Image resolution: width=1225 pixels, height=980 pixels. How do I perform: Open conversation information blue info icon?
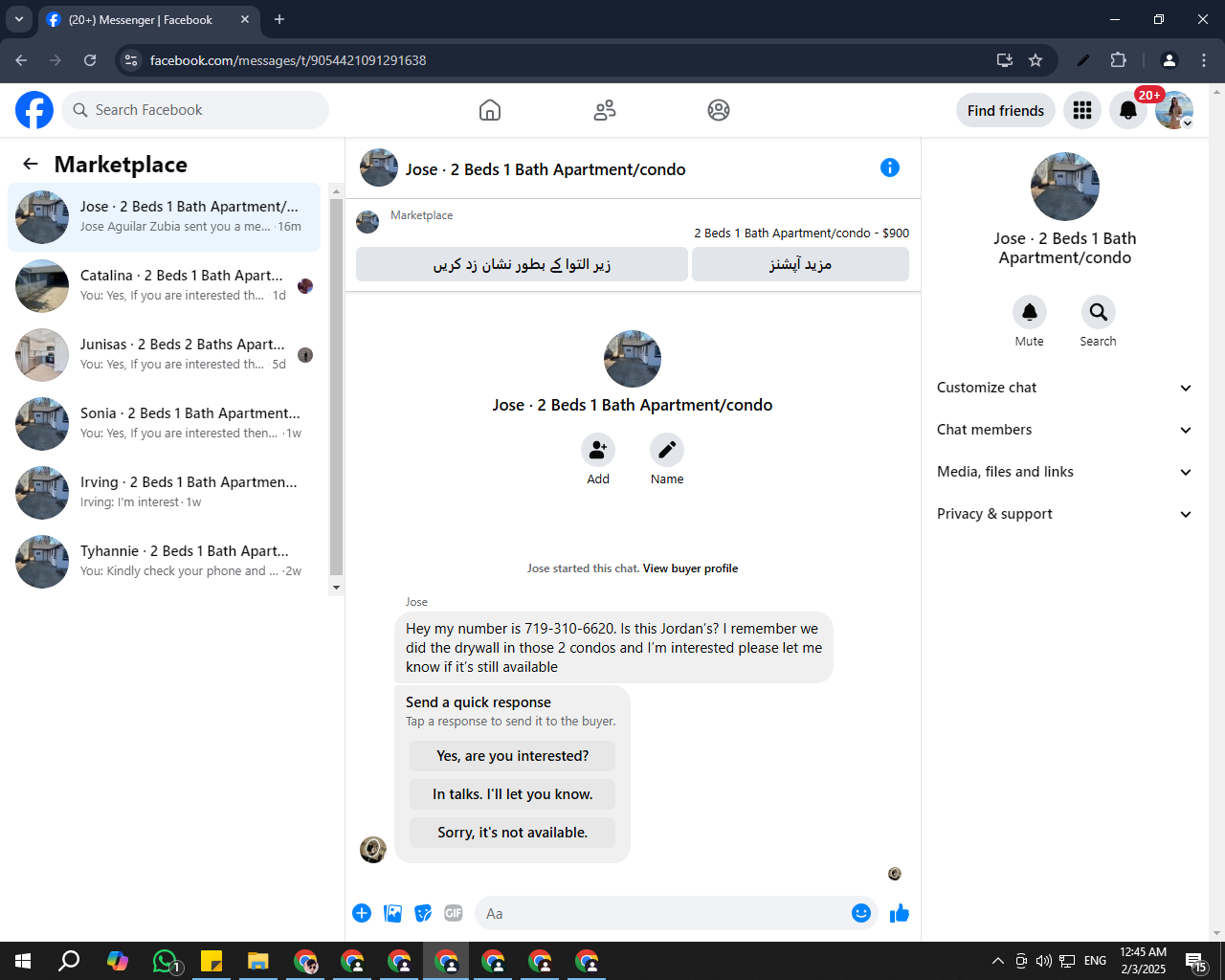pos(890,167)
